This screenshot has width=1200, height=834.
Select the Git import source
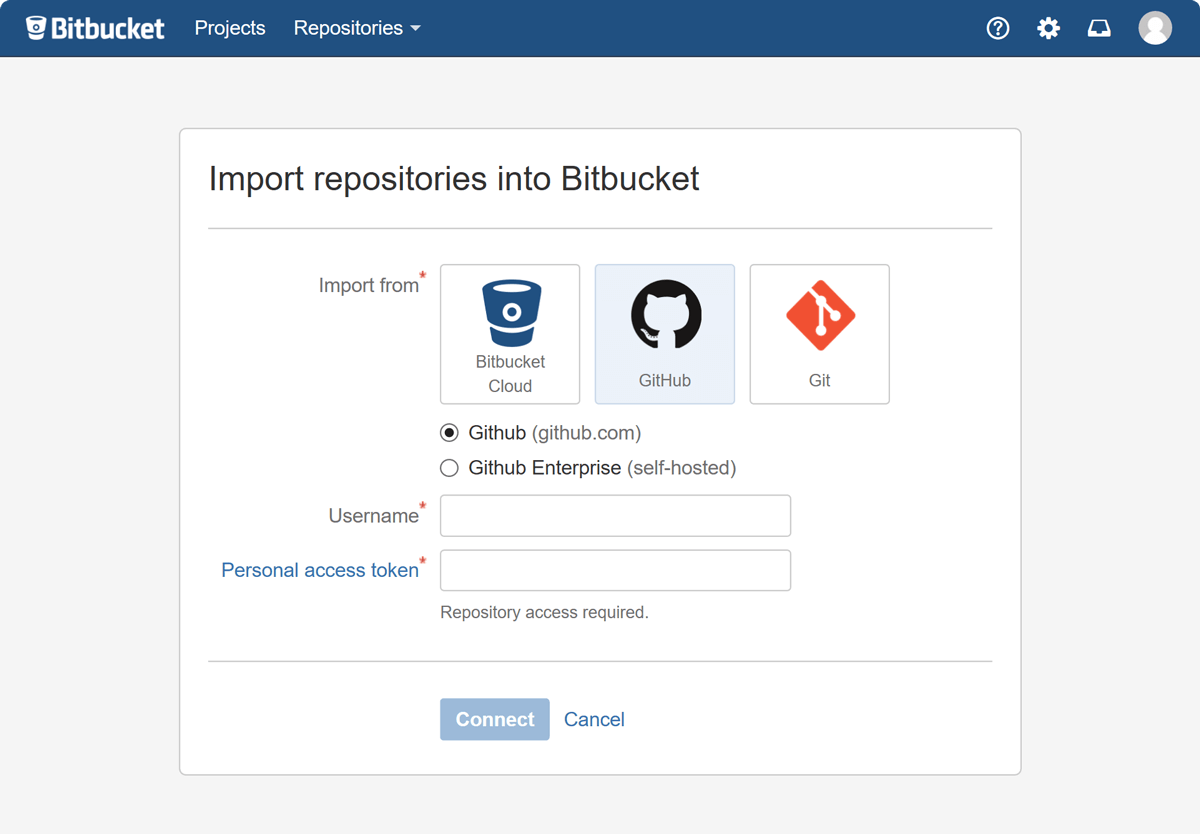[819, 334]
